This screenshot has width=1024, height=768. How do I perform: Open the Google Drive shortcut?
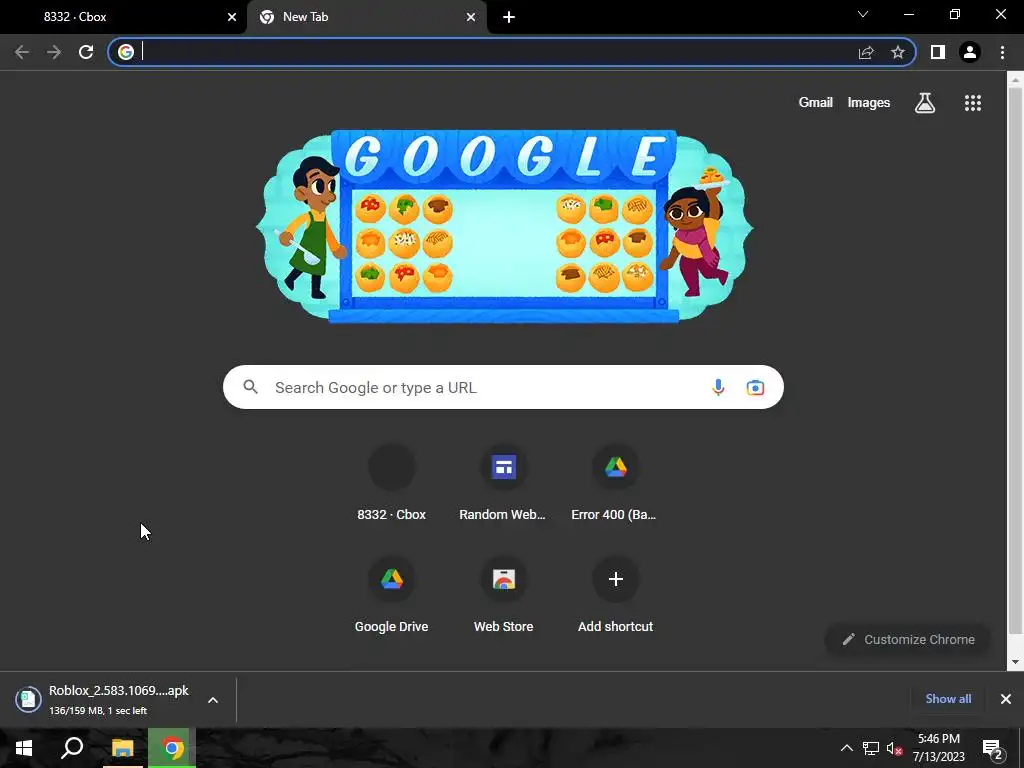point(391,595)
